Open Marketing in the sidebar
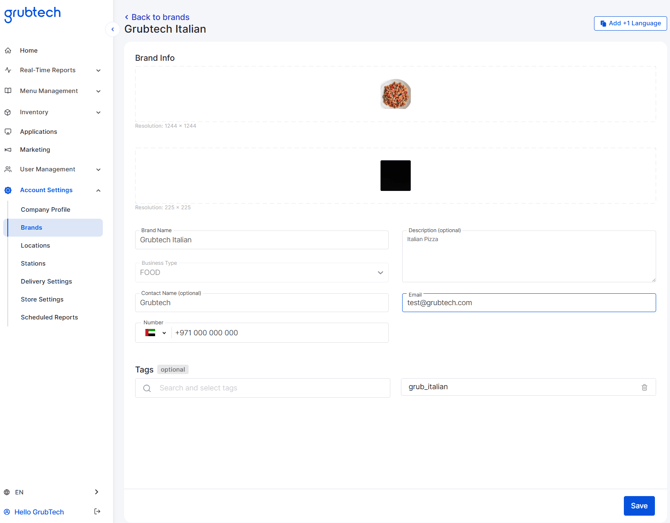The height and width of the screenshot is (523, 670). coord(35,150)
